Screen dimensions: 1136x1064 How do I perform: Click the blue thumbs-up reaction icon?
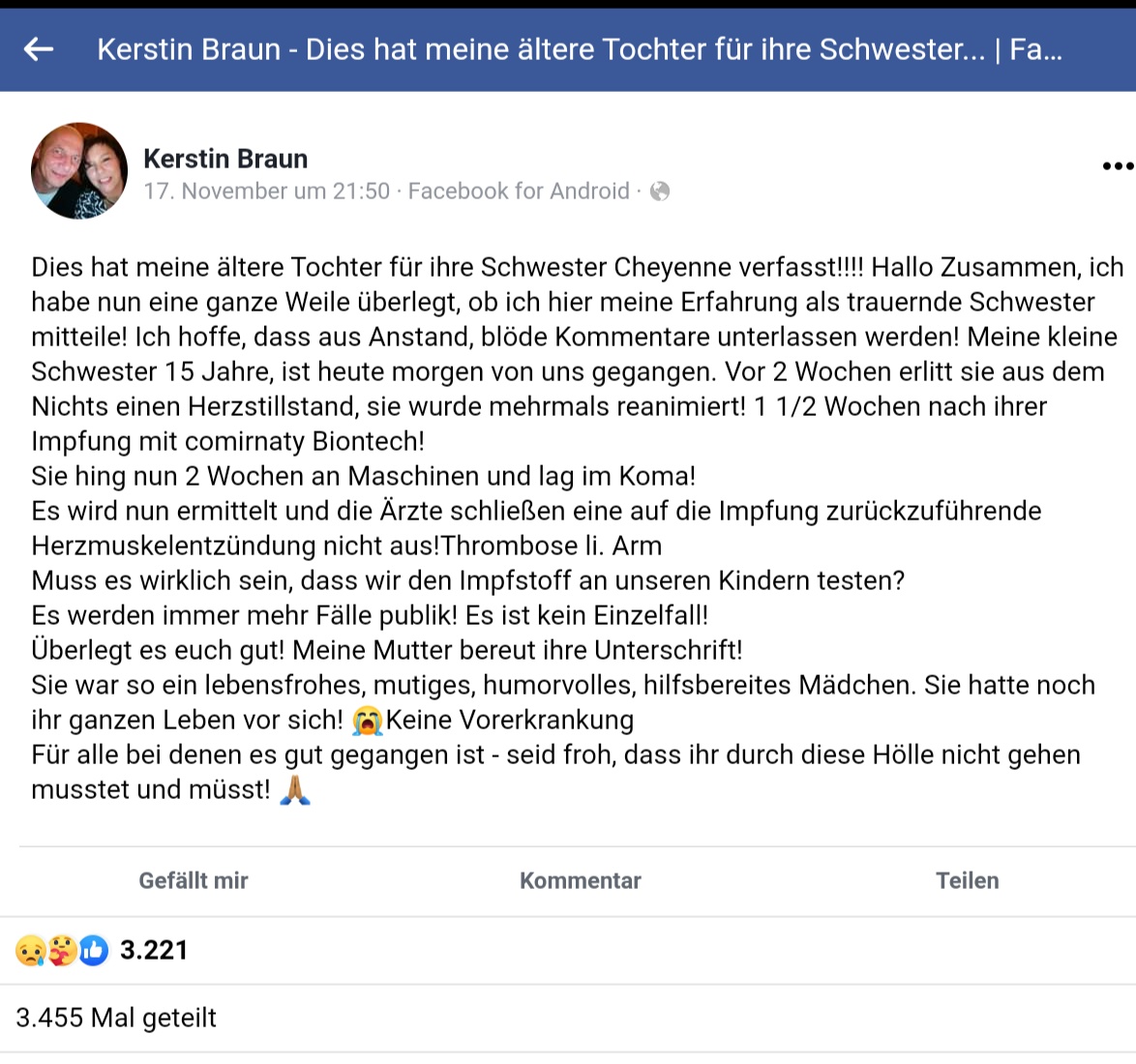click(x=94, y=952)
